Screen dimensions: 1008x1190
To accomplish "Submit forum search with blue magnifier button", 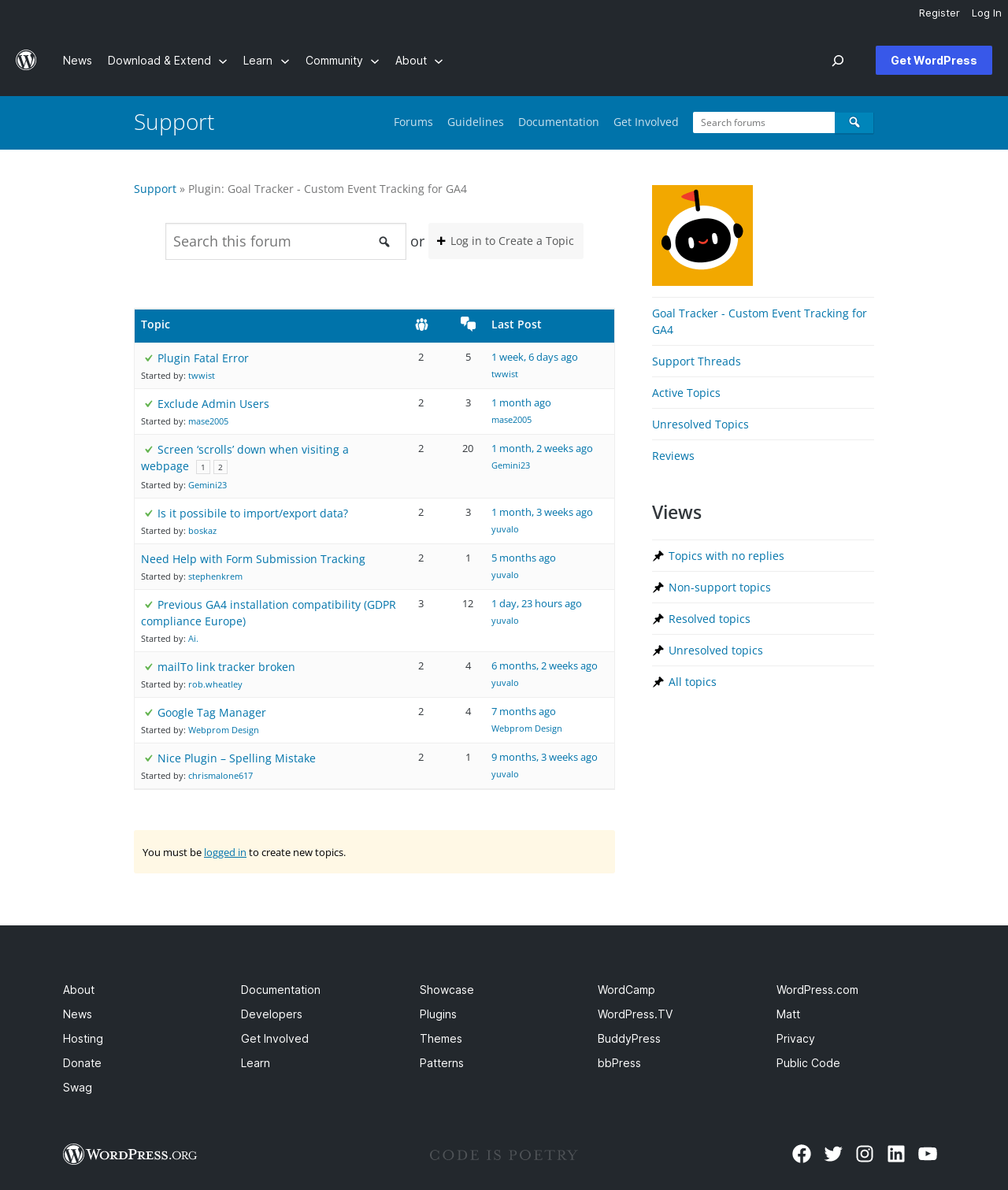I will coord(854,122).
